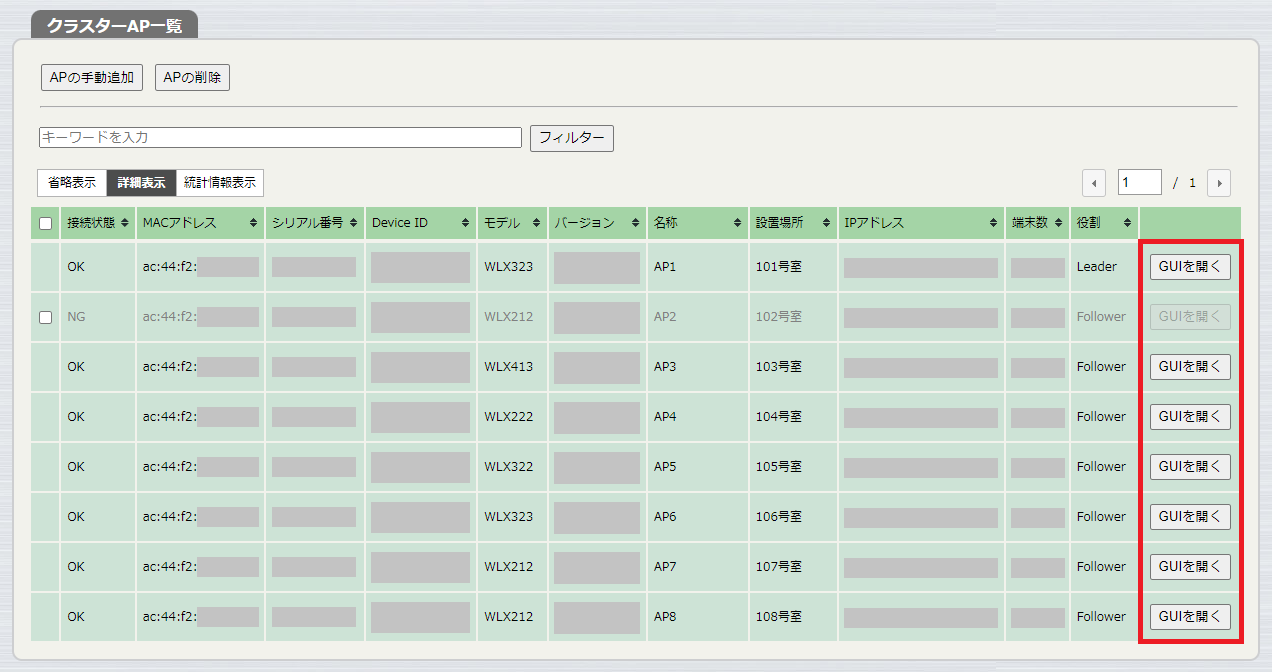Click the next page arrow

(1219, 182)
